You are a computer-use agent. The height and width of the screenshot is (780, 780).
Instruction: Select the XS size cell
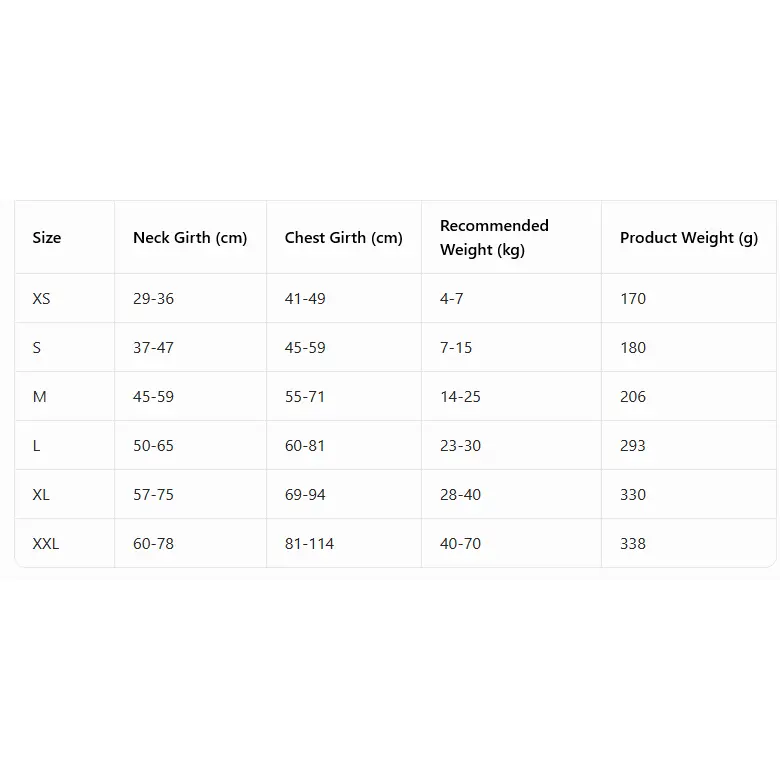click(x=41, y=299)
